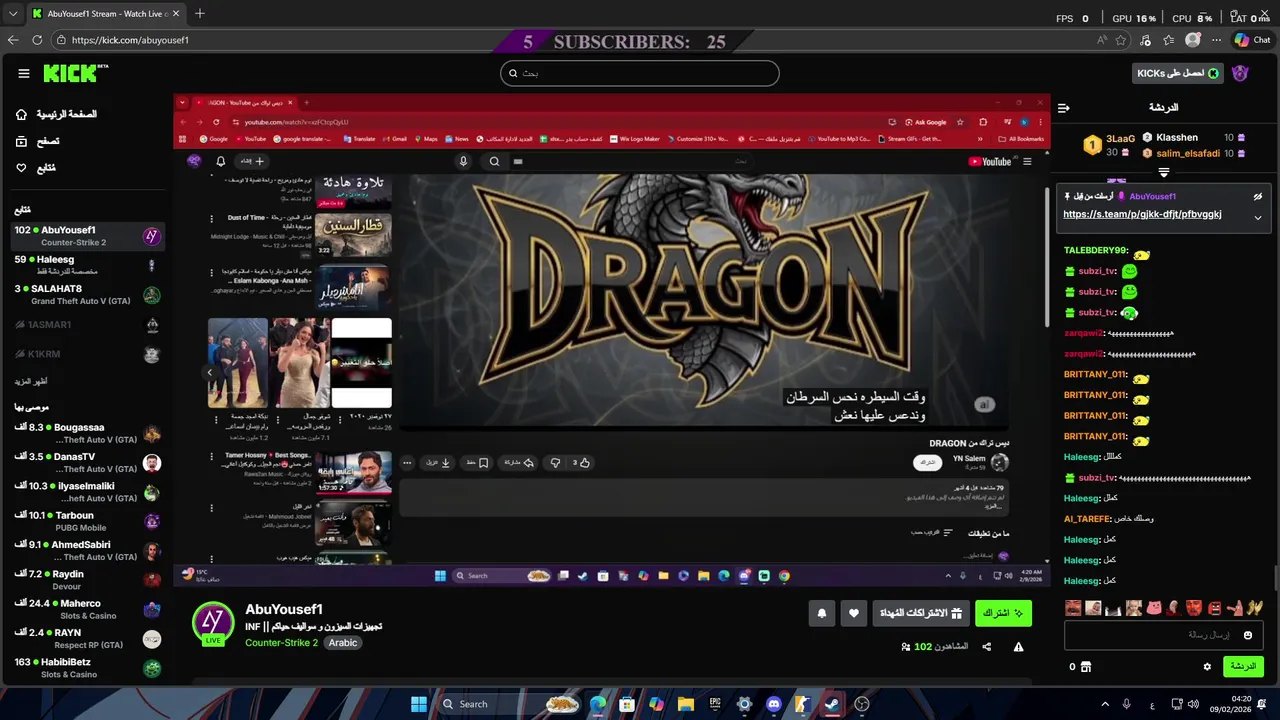Toggle channel notifications bell
Image resolution: width=1280 pixels, height=720 pixels.
pos(822,613)
